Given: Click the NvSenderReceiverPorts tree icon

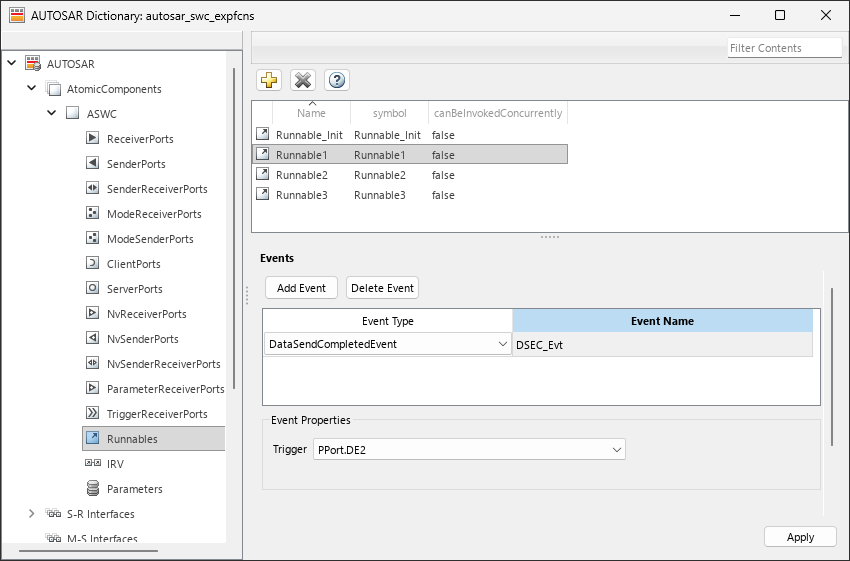Looking at the screenshot, I should (x=93, y=363).
